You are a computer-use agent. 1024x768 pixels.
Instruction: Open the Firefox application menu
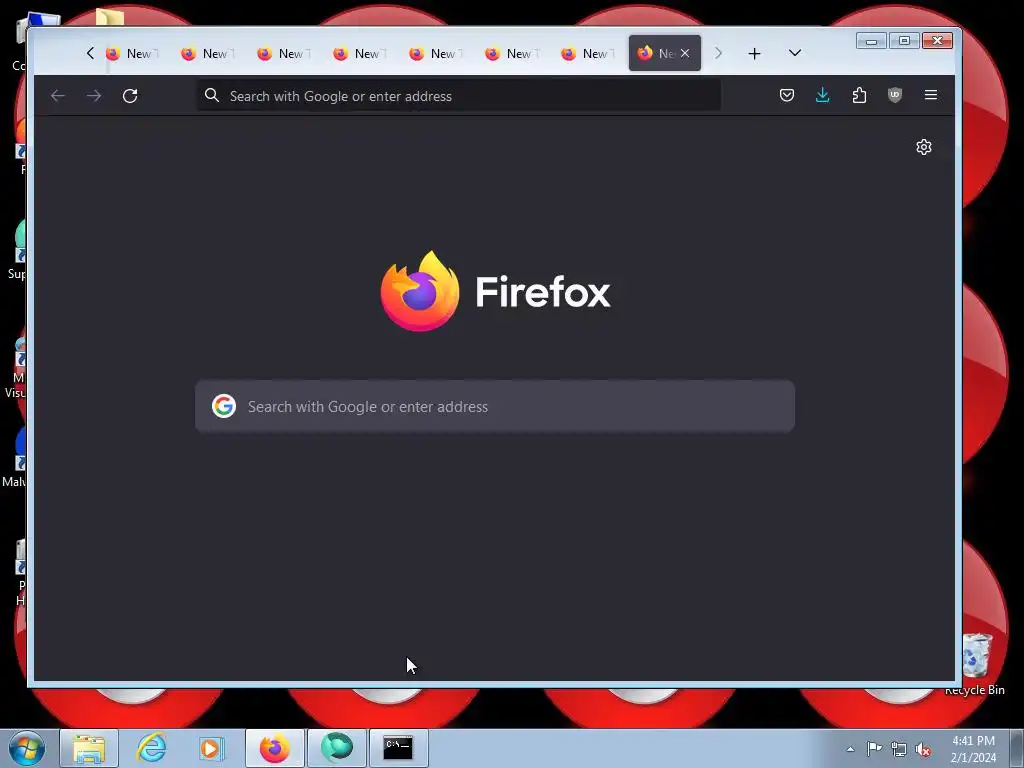(931, 95)
